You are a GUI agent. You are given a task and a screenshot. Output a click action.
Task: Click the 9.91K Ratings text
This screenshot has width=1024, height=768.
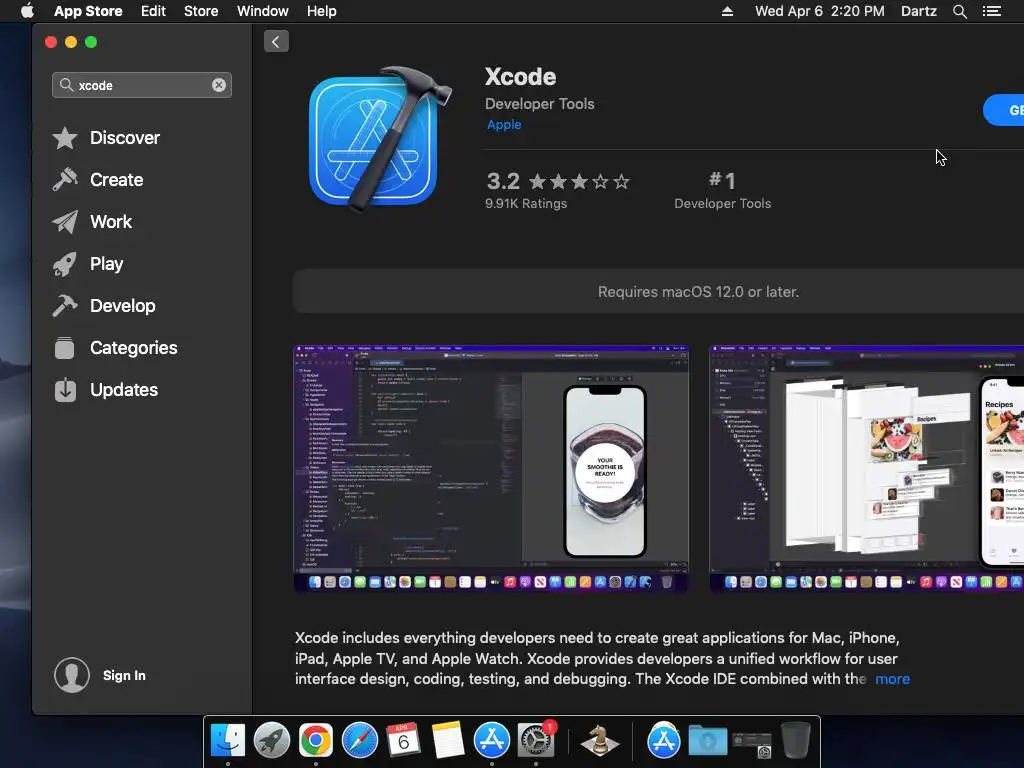coord(526,204)
